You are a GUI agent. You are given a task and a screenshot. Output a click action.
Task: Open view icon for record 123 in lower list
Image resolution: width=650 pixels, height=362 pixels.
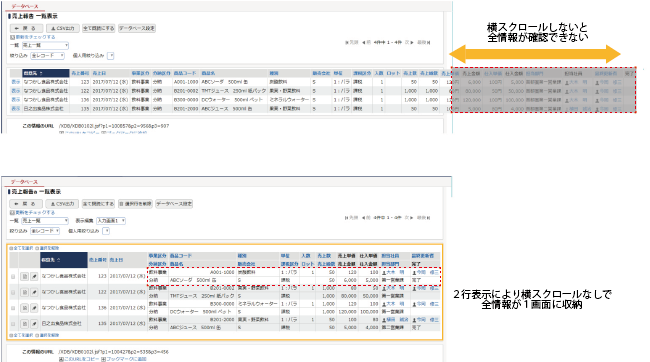click(24, 276)
